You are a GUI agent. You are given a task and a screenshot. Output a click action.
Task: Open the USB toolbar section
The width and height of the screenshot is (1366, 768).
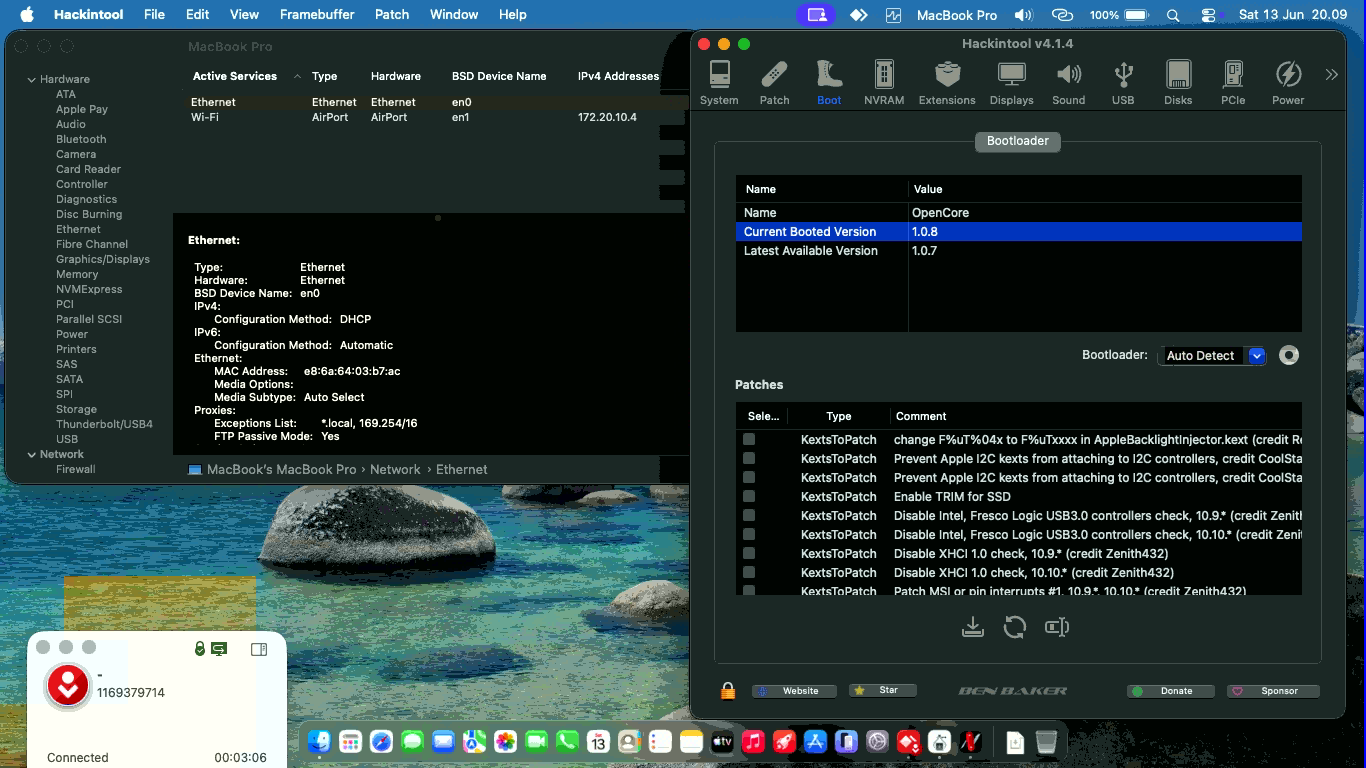pyautogui.click(x=1123, y=83)
